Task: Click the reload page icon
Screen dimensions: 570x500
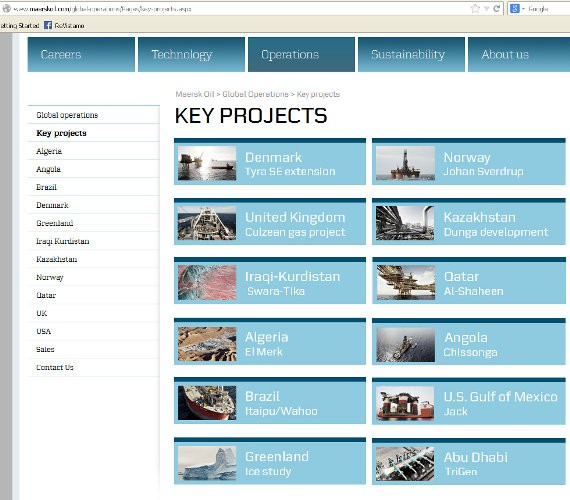Action: click(496, 8)
